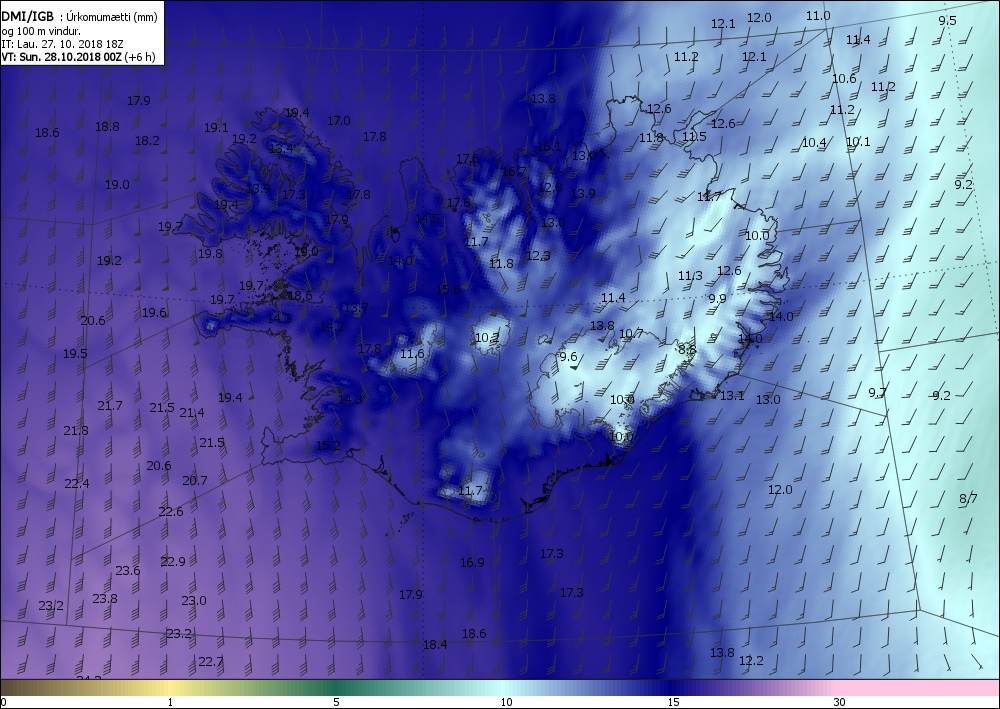Click the map value 19.5
Screen dimensions: 1000x709
[75, 353]
